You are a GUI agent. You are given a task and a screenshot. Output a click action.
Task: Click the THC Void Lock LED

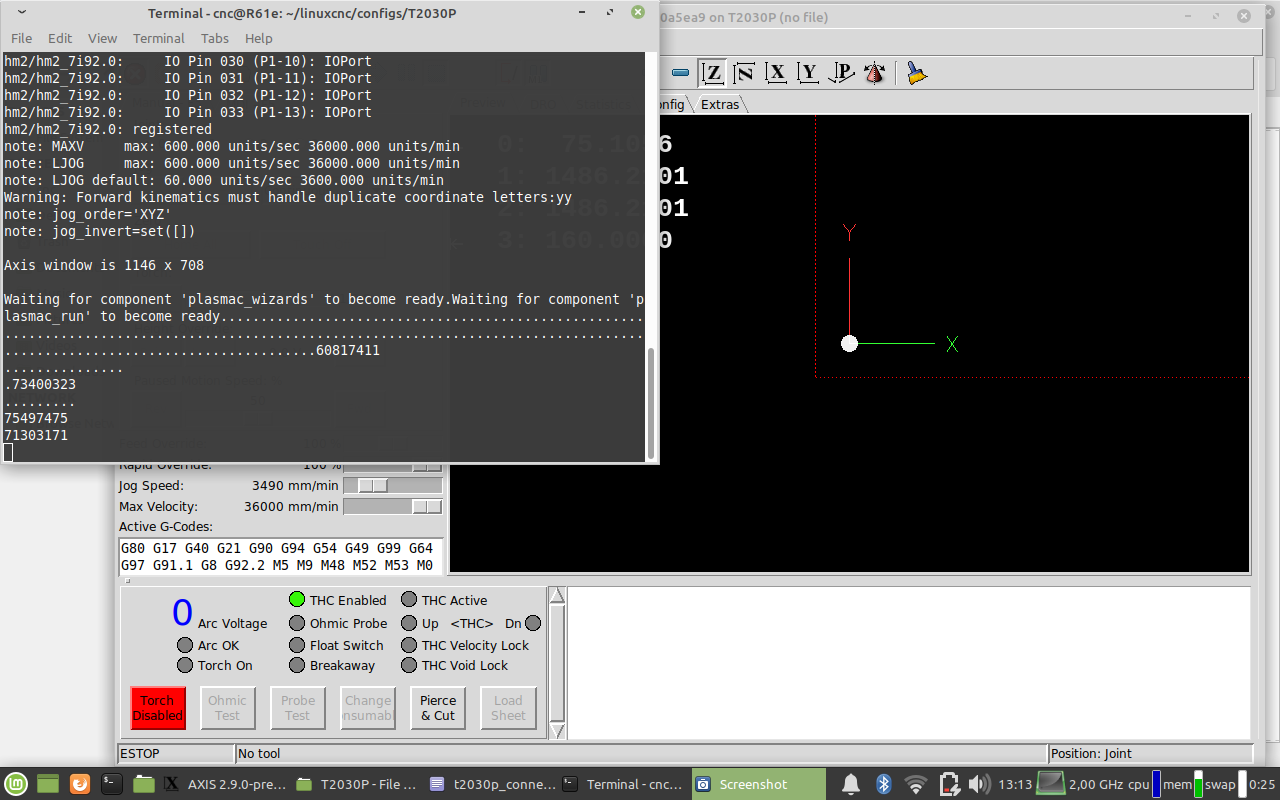[409, 665]
